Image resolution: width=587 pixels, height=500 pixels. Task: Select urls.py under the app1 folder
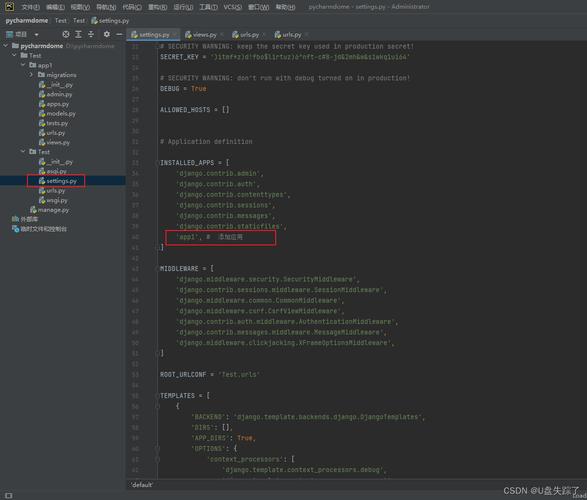pos(52,133)
